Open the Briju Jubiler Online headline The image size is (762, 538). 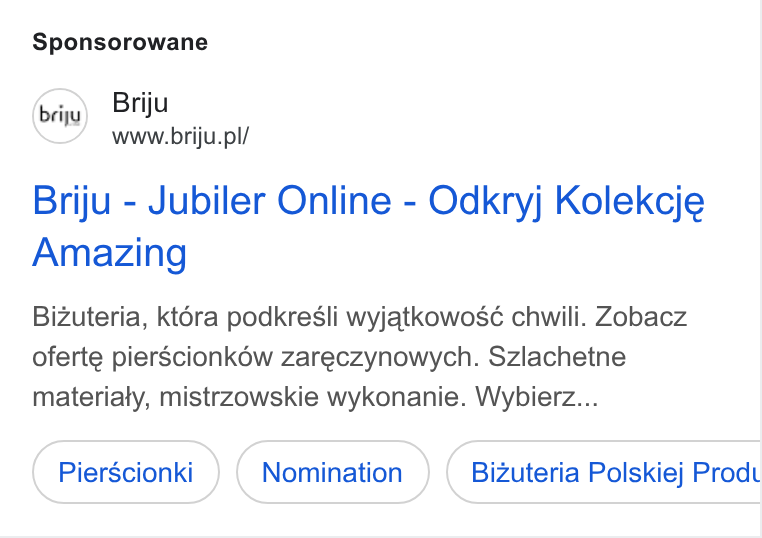(x=368, y=226)
